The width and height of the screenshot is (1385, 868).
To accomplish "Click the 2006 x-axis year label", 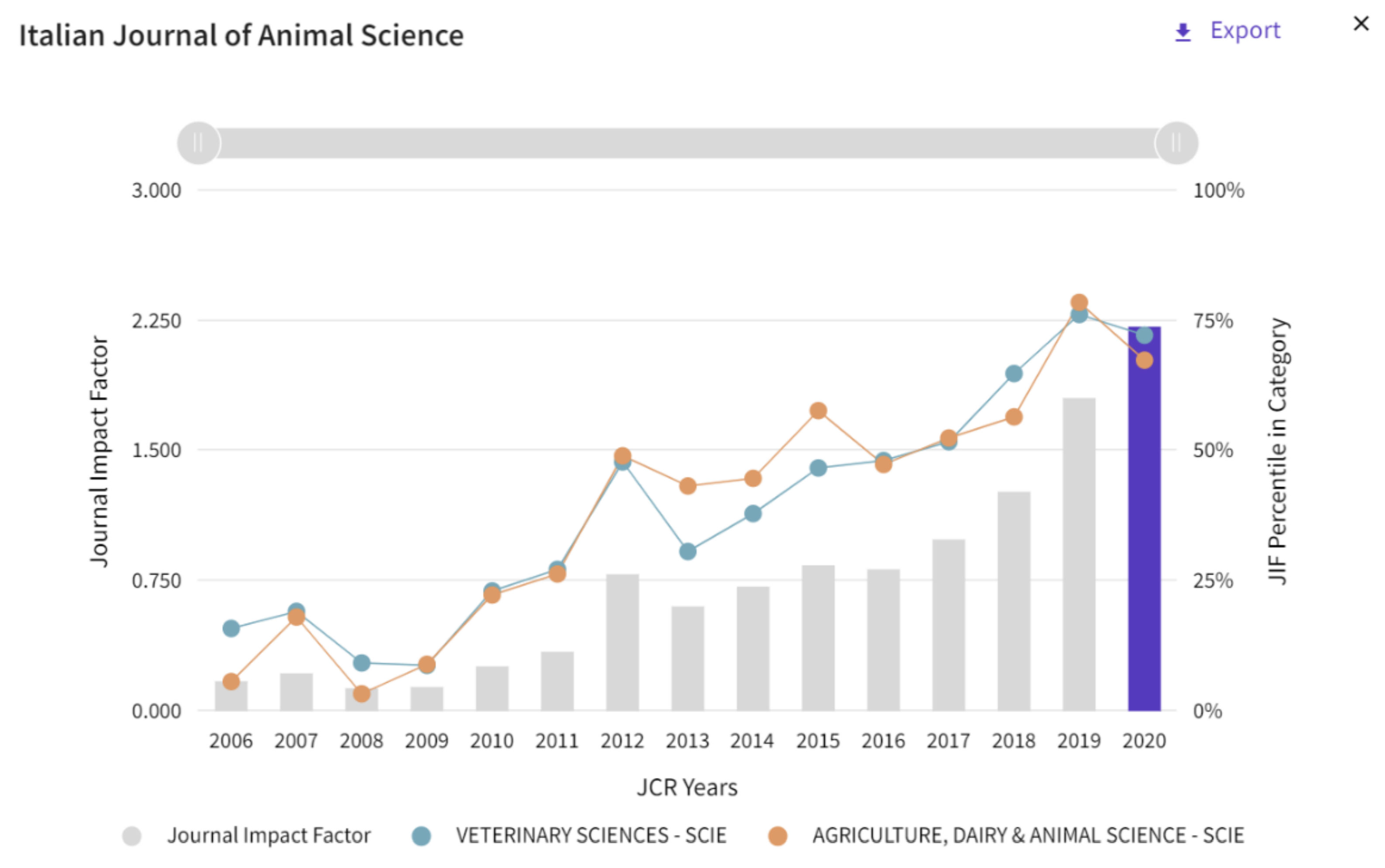I will click(x=231, y=741).
